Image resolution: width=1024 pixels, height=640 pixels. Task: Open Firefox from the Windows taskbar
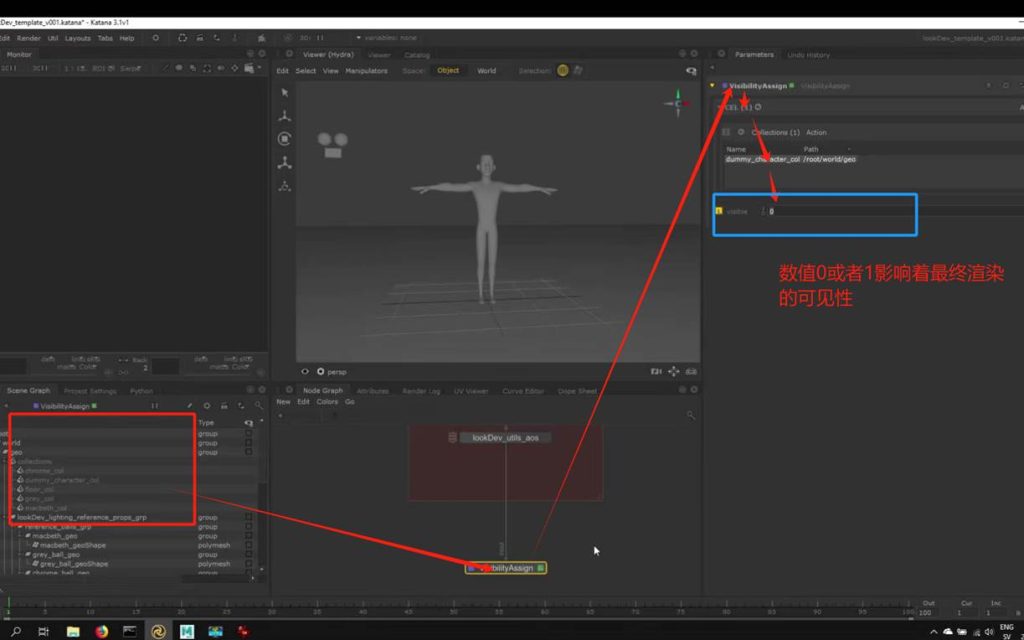102,631
